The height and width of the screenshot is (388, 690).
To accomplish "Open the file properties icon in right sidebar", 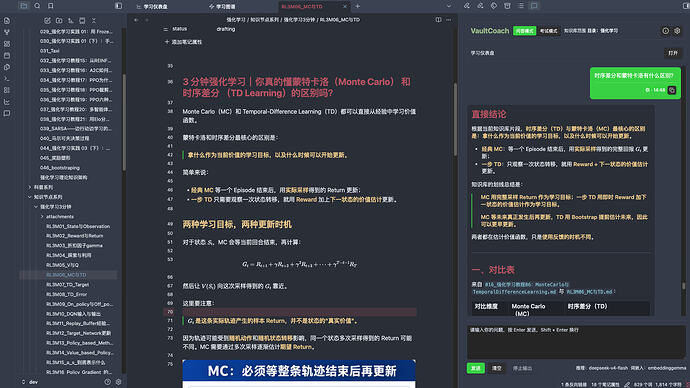I will point(507,6).
